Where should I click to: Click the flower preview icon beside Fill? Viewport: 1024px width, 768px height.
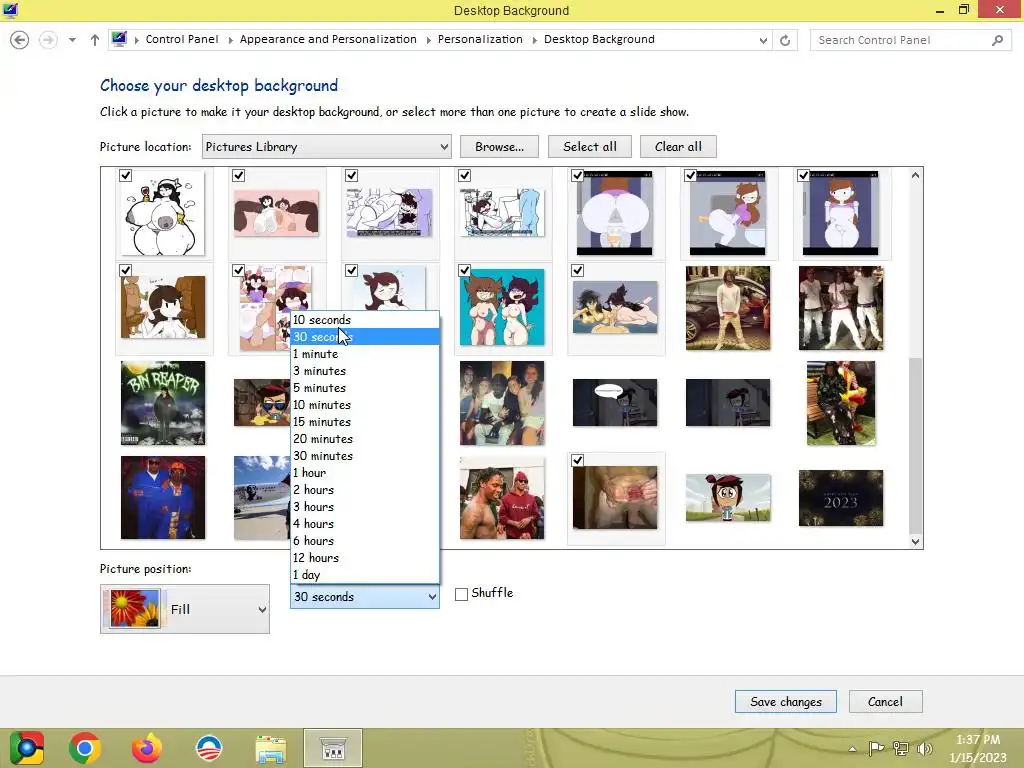[135, 609]
